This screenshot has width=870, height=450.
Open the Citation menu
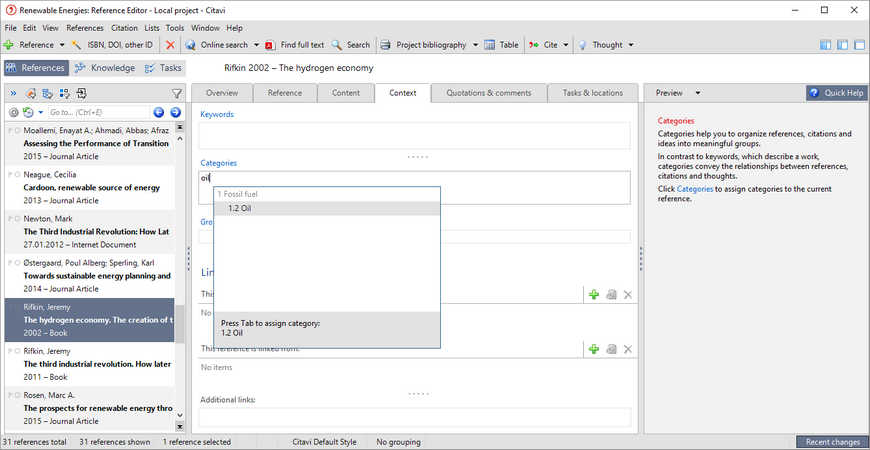(x=124, y=28)
